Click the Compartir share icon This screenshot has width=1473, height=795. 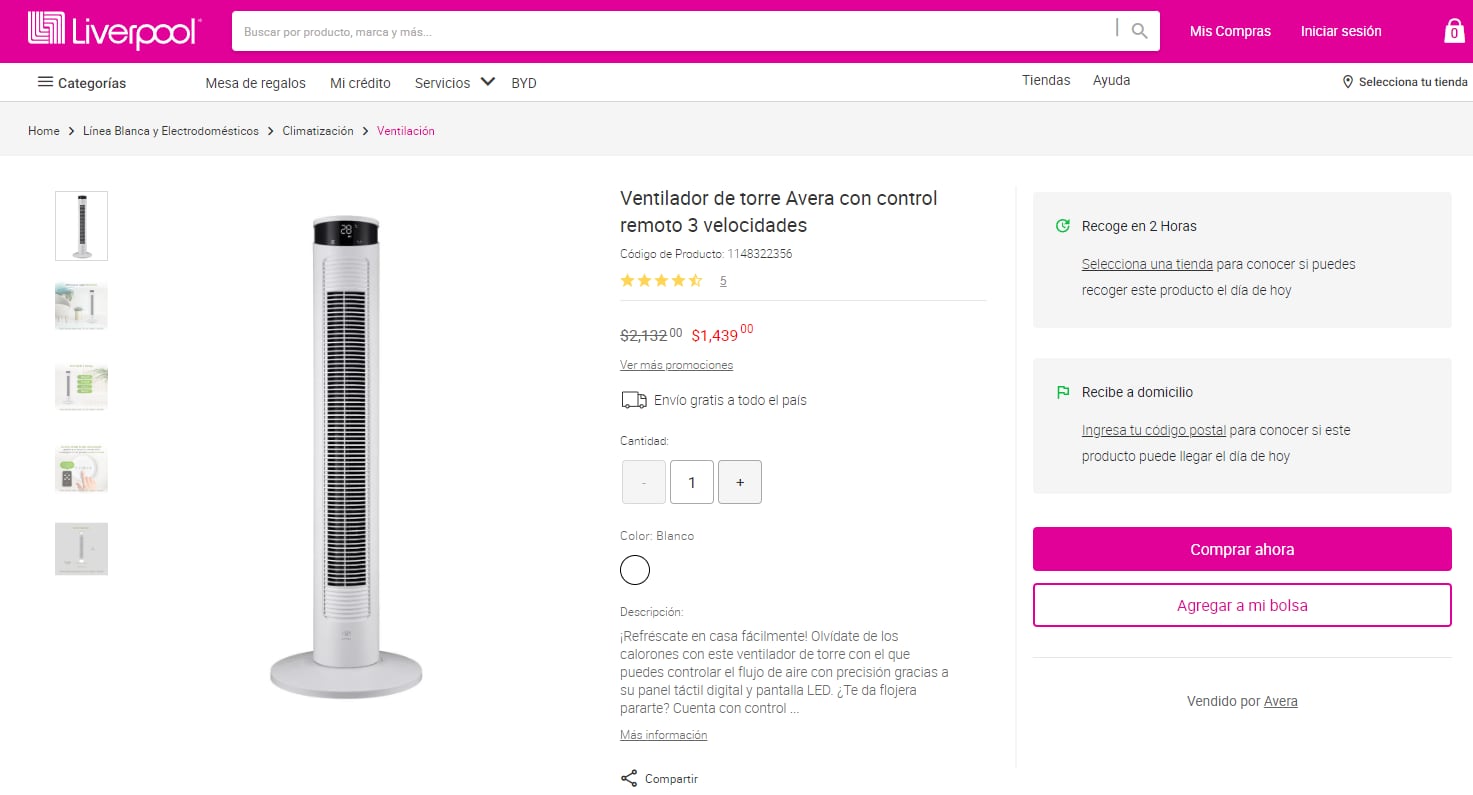(628, 777)
